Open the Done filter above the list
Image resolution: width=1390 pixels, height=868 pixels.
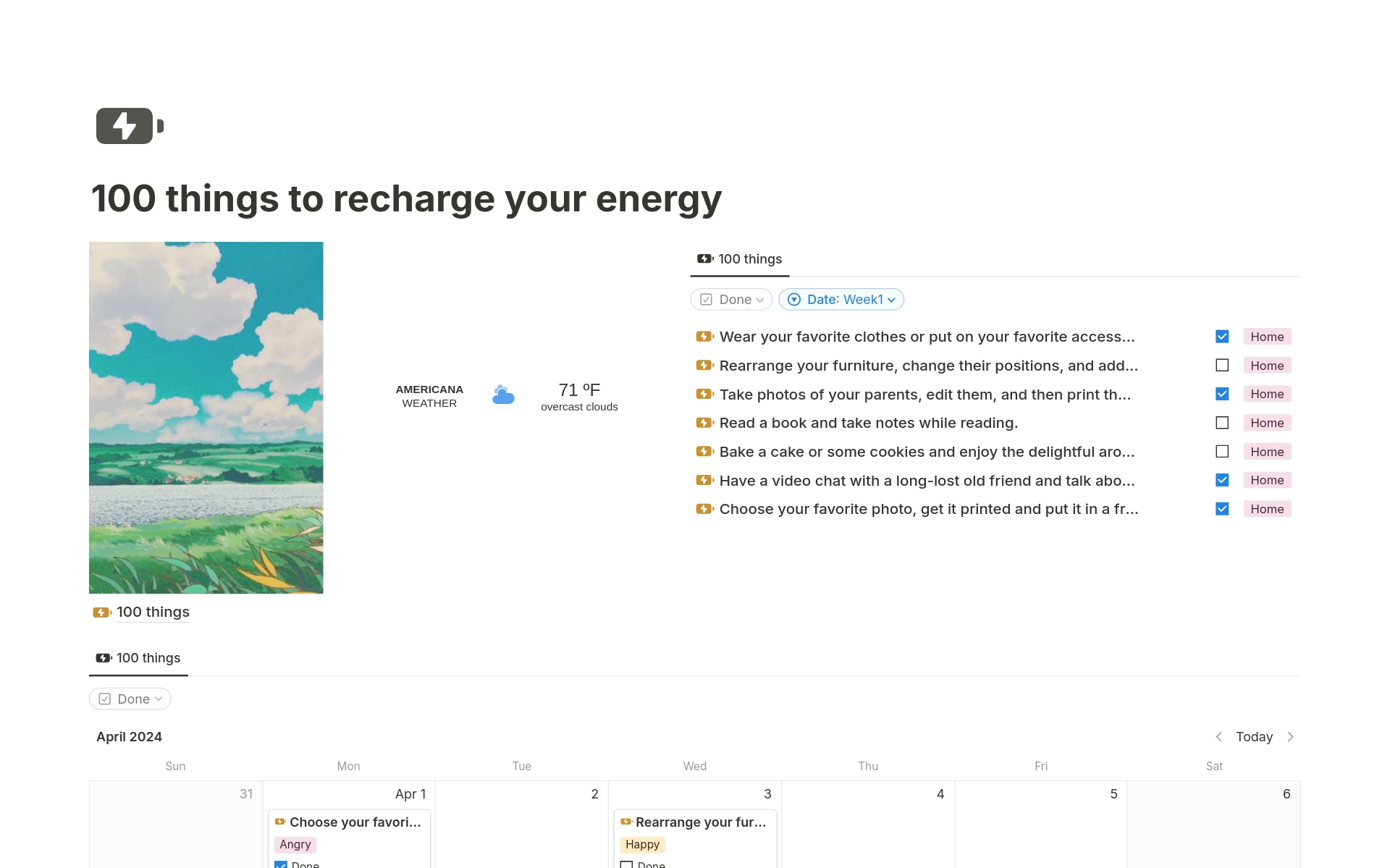pos(731,300)
